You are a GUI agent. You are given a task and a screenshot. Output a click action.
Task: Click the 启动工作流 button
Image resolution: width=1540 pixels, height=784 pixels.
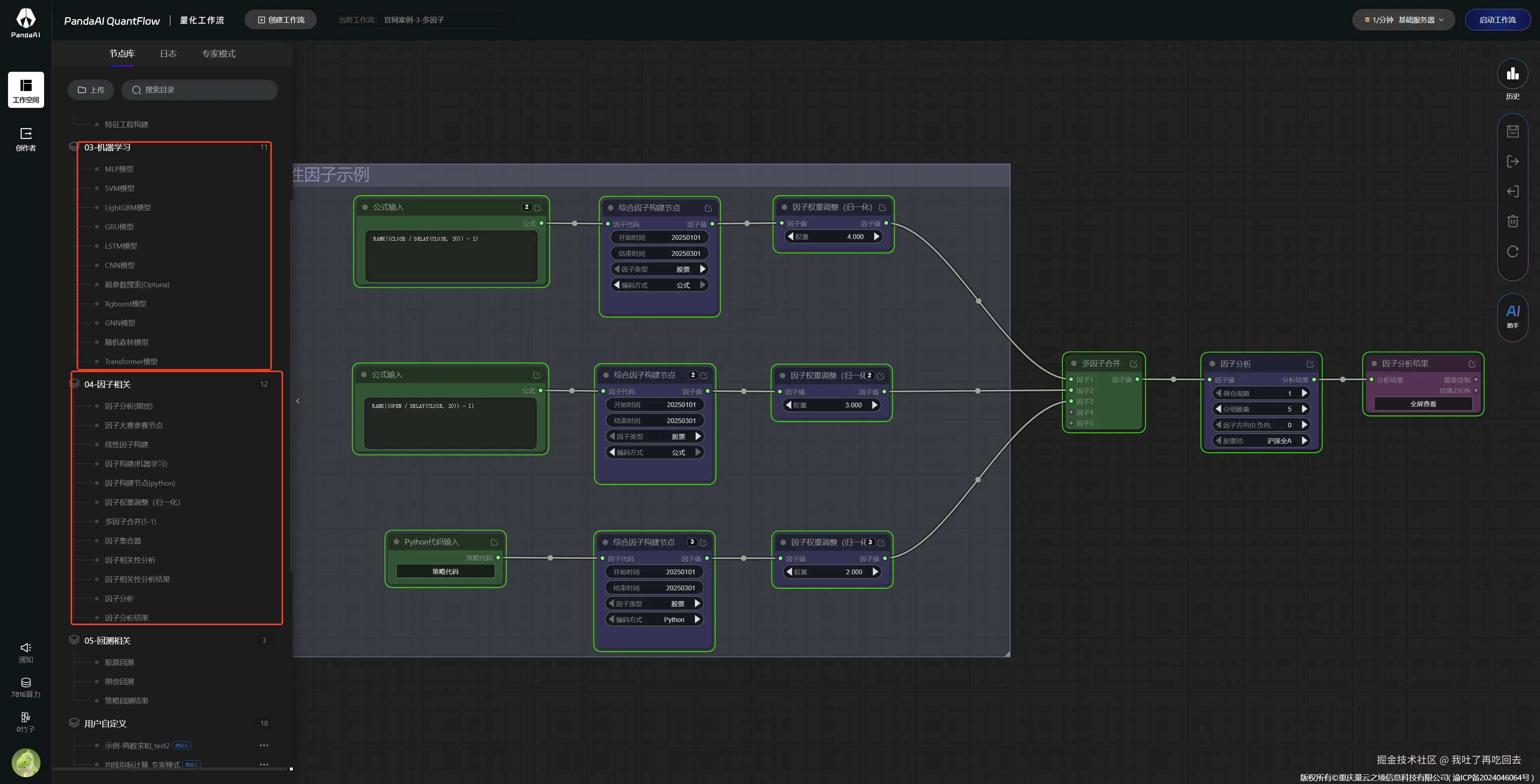pyautogui.click(x=1497, y=20)
